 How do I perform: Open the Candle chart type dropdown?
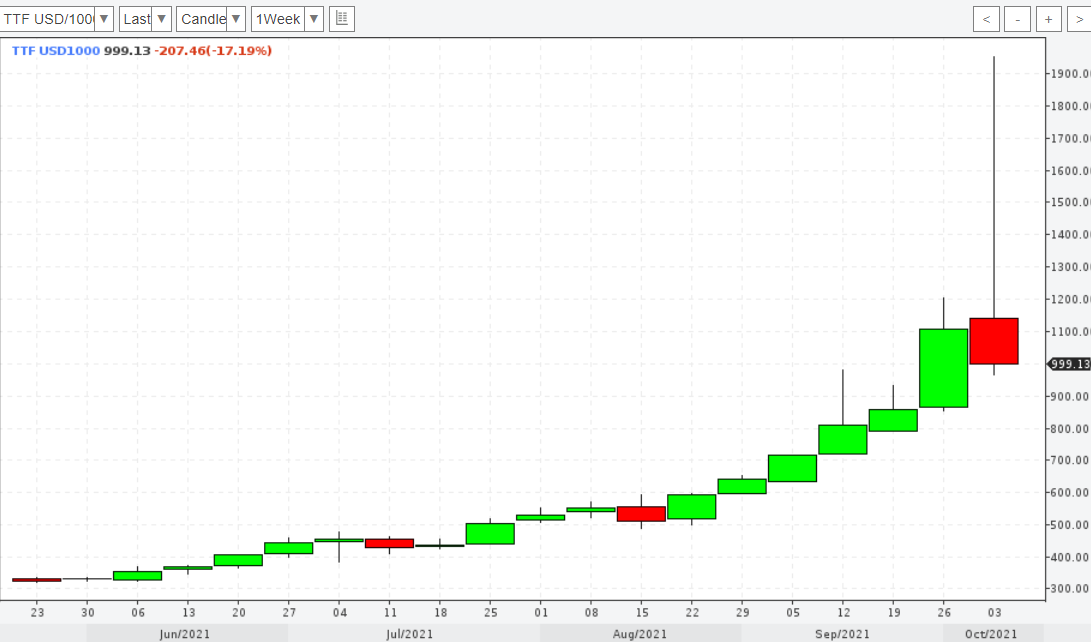210,19
